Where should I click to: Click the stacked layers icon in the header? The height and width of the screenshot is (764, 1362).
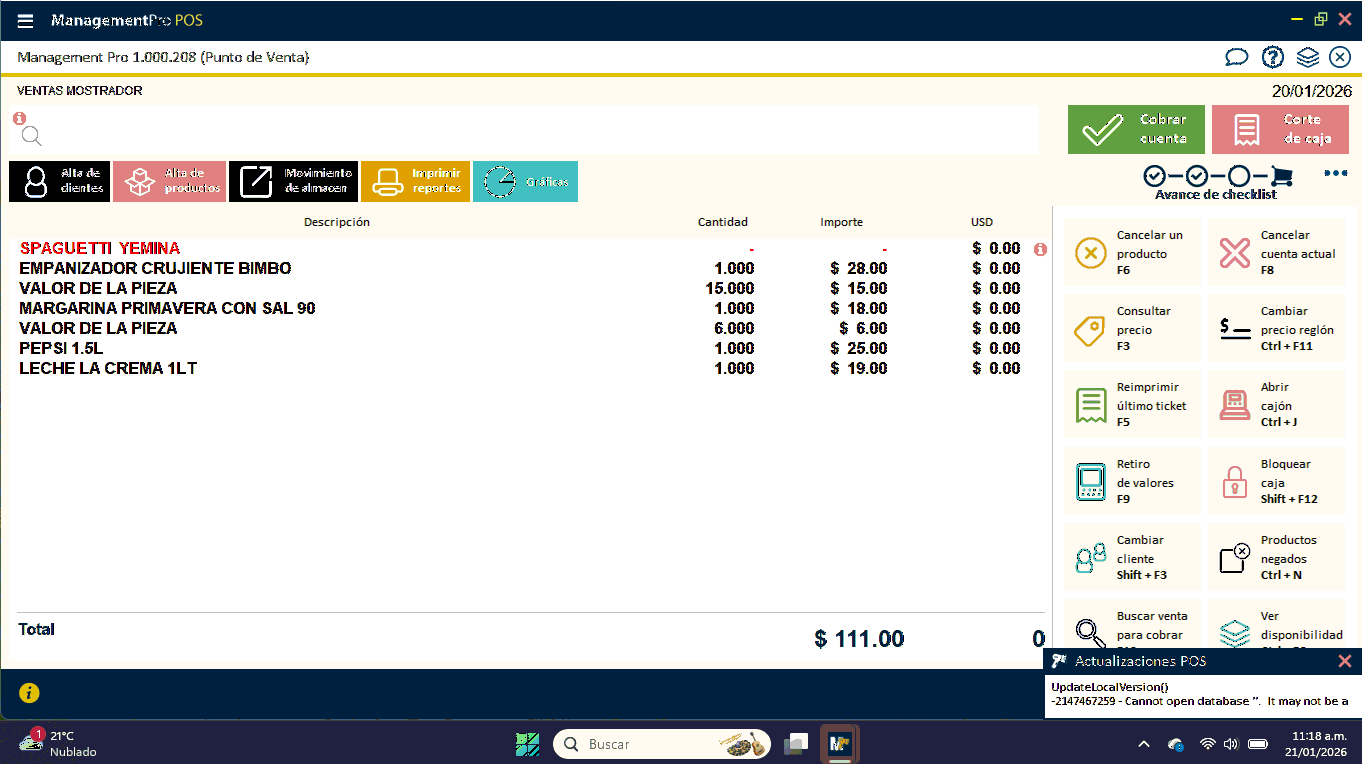1307,57
